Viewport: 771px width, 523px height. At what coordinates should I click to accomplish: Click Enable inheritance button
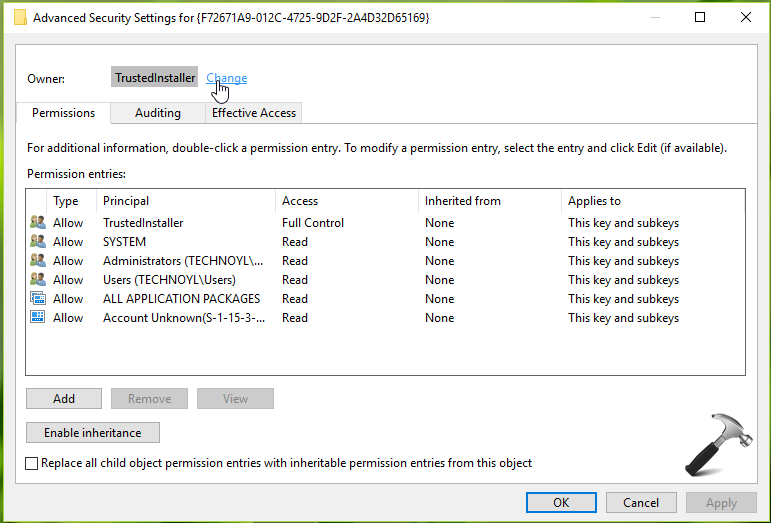pyautogui.click(x=93, y=433)
